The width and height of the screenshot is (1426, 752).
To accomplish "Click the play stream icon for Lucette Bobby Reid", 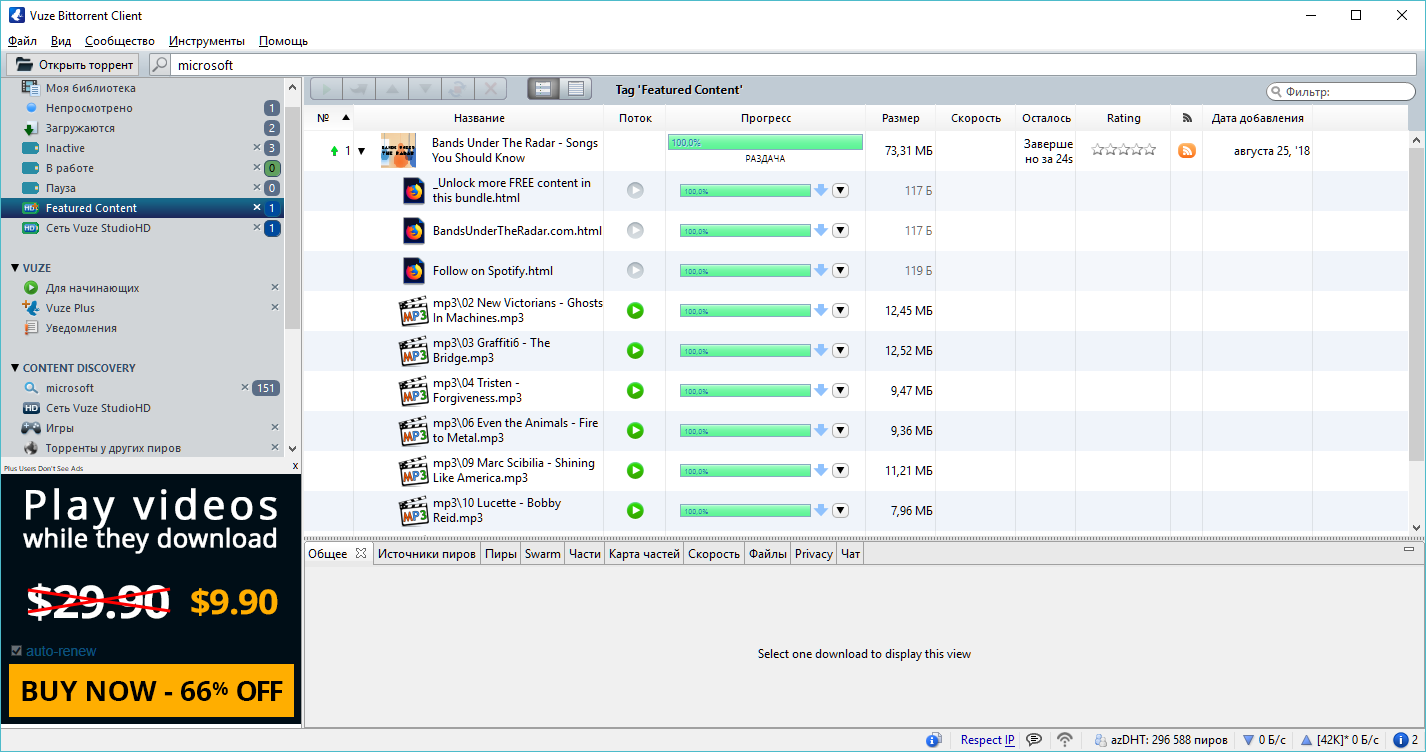I will tap(635, 511).
